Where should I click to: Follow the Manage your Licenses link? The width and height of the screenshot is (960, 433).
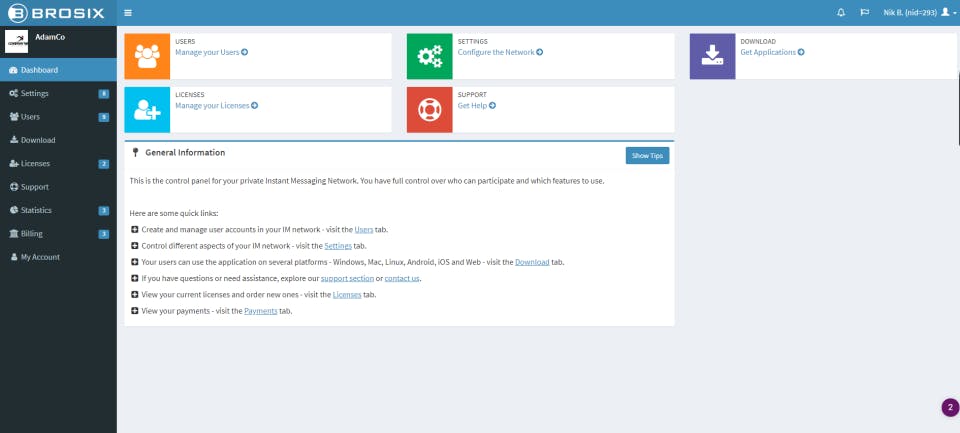(x=216, y=105)
